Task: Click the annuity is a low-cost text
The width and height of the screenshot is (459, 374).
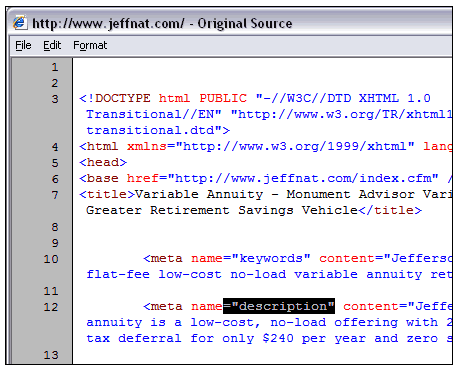Action: pyautogui.click(x=173, y=322)
